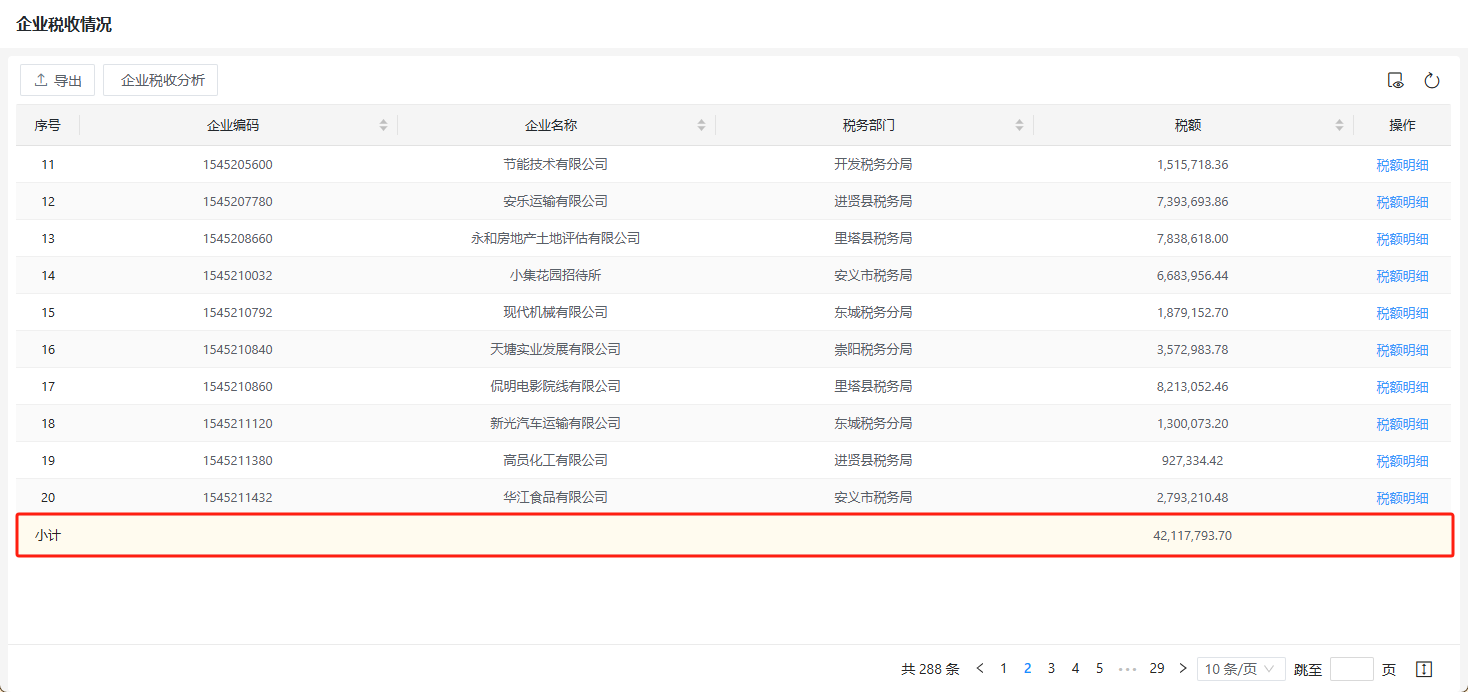Screen dimensions: 1468x692
Task: Switch to page 3 of results
Action: pos(1051,668)
